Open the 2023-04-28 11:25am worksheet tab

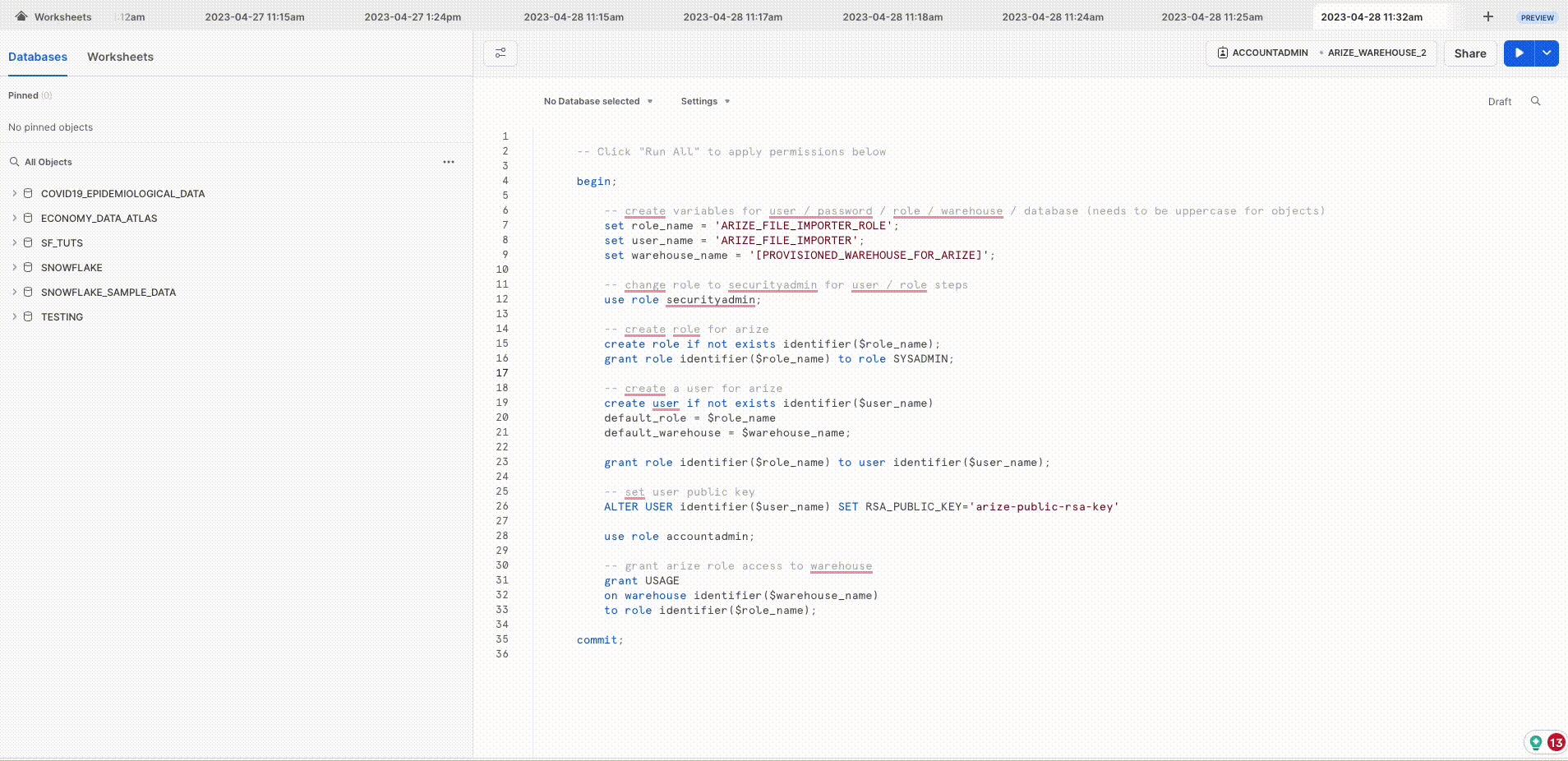(x=1212, y=16)
